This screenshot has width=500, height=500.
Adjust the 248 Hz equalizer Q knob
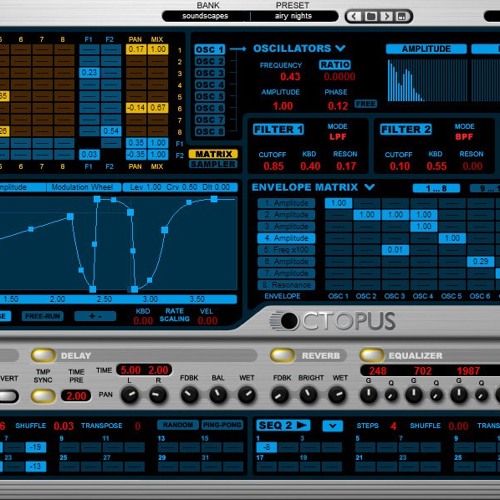pos(391,396)
